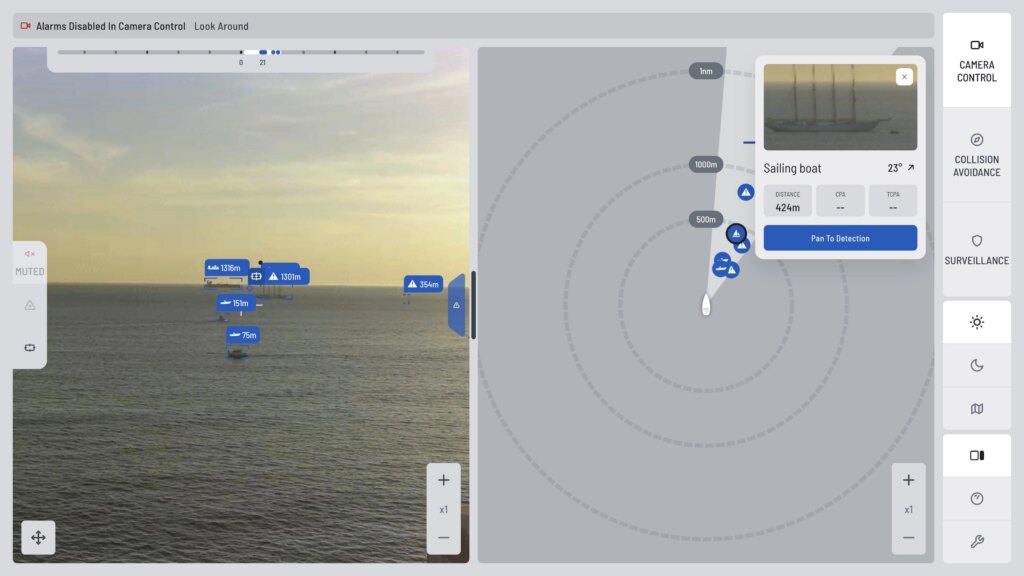Click the own-ship vessel marker on radar
This screenshot has height=576, width=1024.
click(x=705, y=305)
